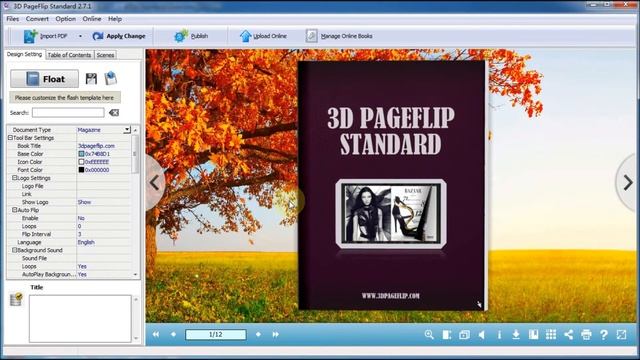This screenshot has width=640, height=360.
Task: Click the zoom in magnifier icon
Action: pyautogui.click(x=429, y=335)
